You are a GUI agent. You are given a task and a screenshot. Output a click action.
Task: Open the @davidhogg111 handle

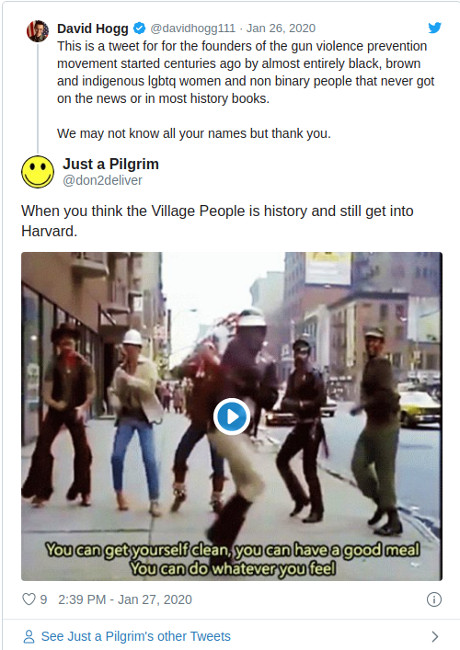tap(193, 28)
